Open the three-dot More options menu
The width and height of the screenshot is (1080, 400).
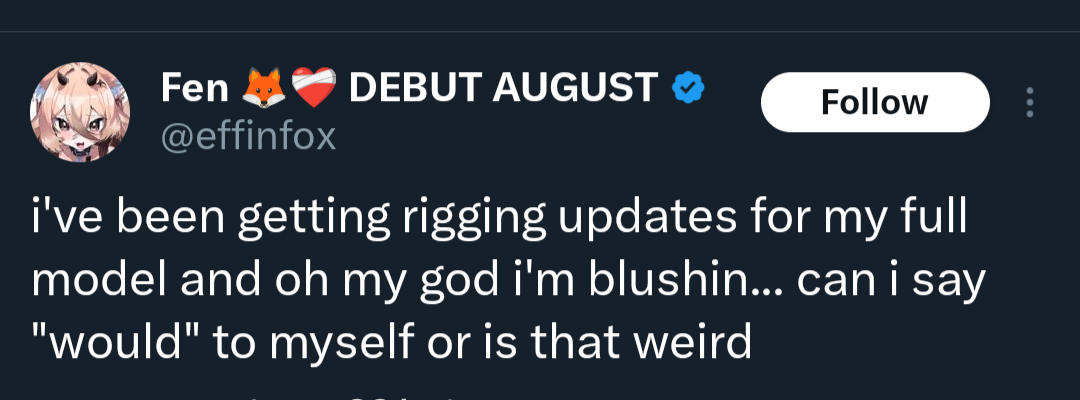click(x=1031, y=102)
